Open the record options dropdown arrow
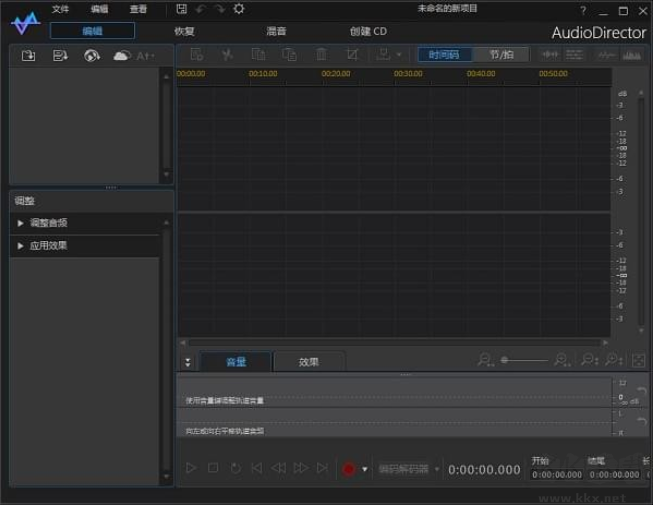The height and width of the screenshot is (505, 653). [365, 469]
